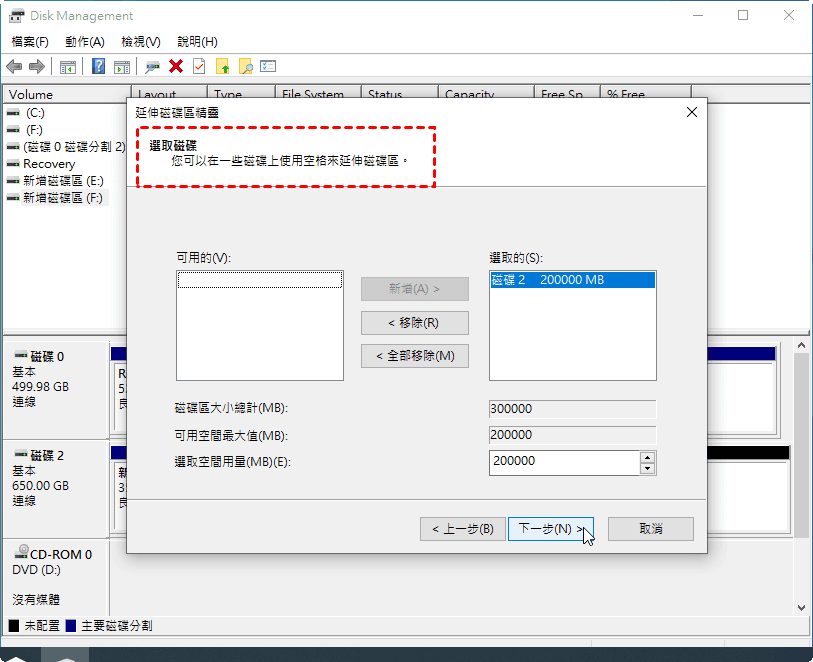The image size is (813, 662).
Task: Increase space amount with spinner up arrow
Action: point(648,457)
